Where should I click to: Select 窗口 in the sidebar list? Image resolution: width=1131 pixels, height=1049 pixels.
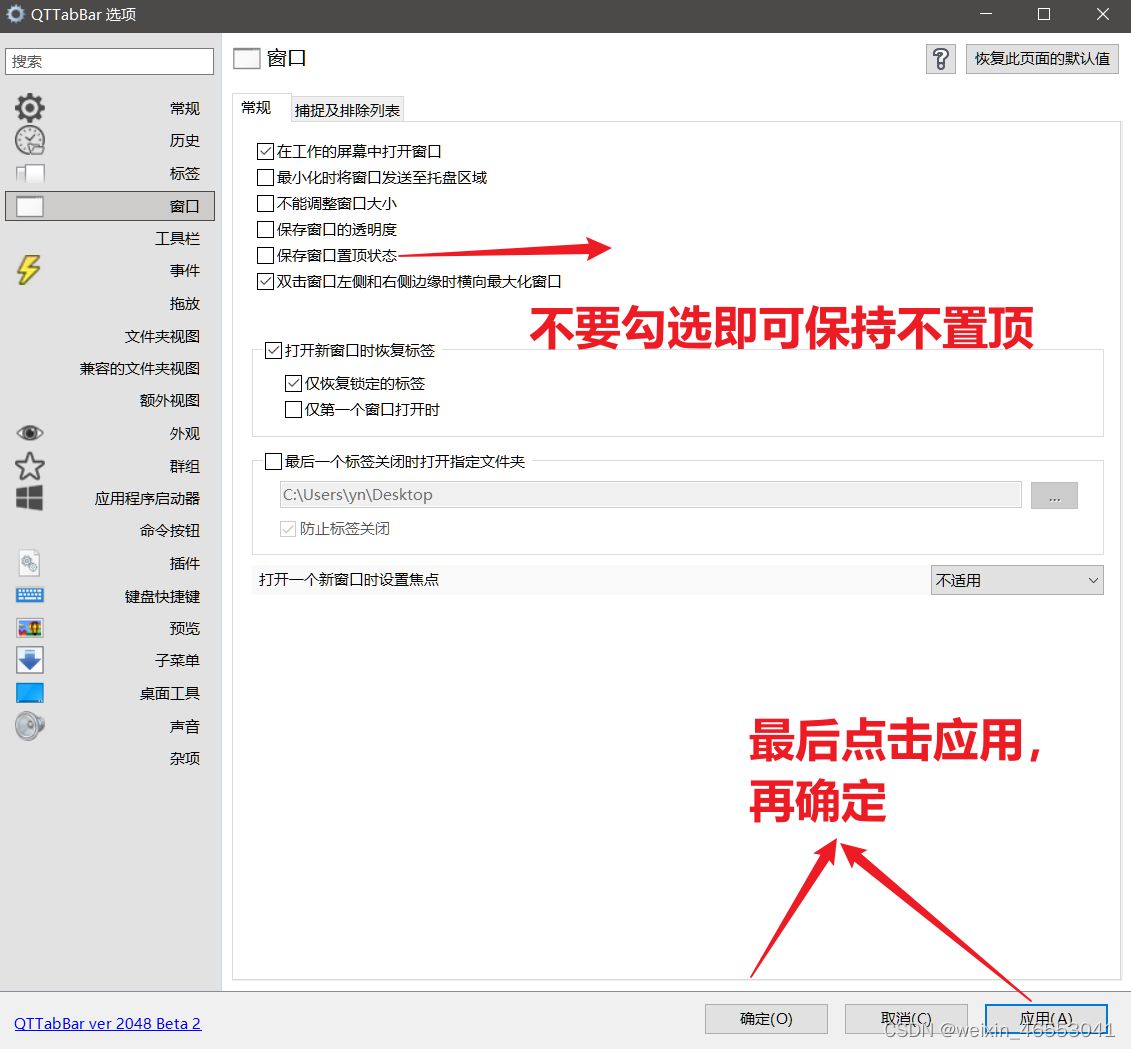[110, 206]
